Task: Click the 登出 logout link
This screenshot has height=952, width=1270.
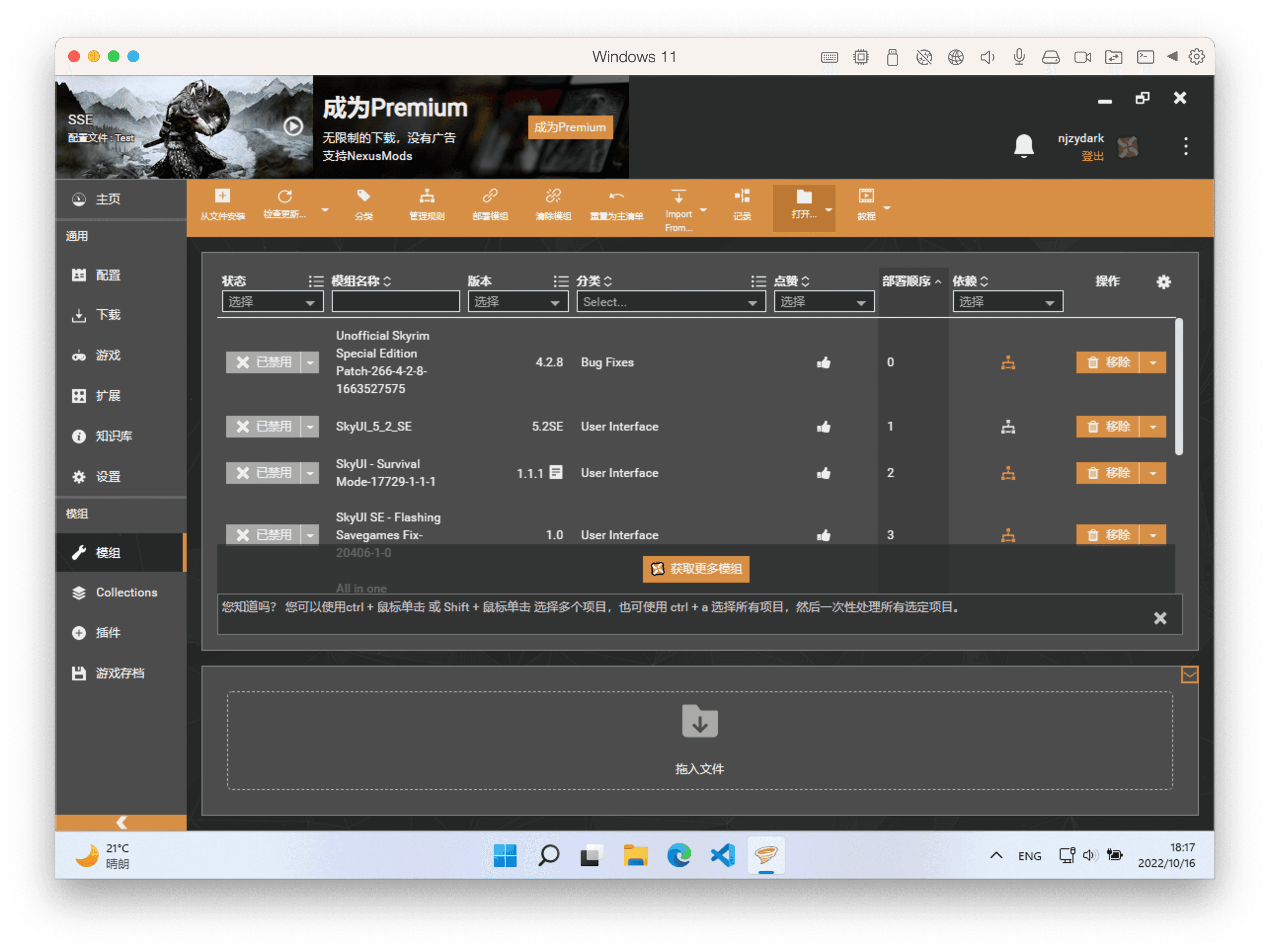Action: 1093,156
